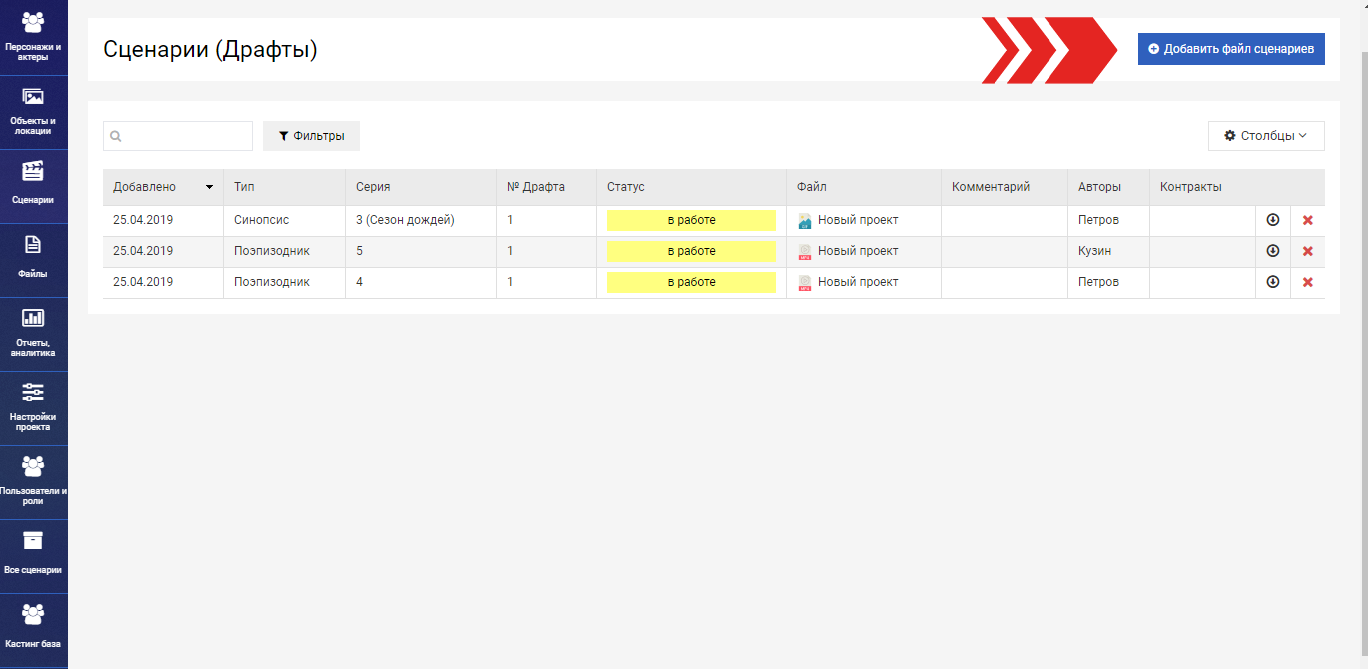Click Петров author in Синопсис row
Screen dimensions: 1368x669
(x=1098, y=220)
